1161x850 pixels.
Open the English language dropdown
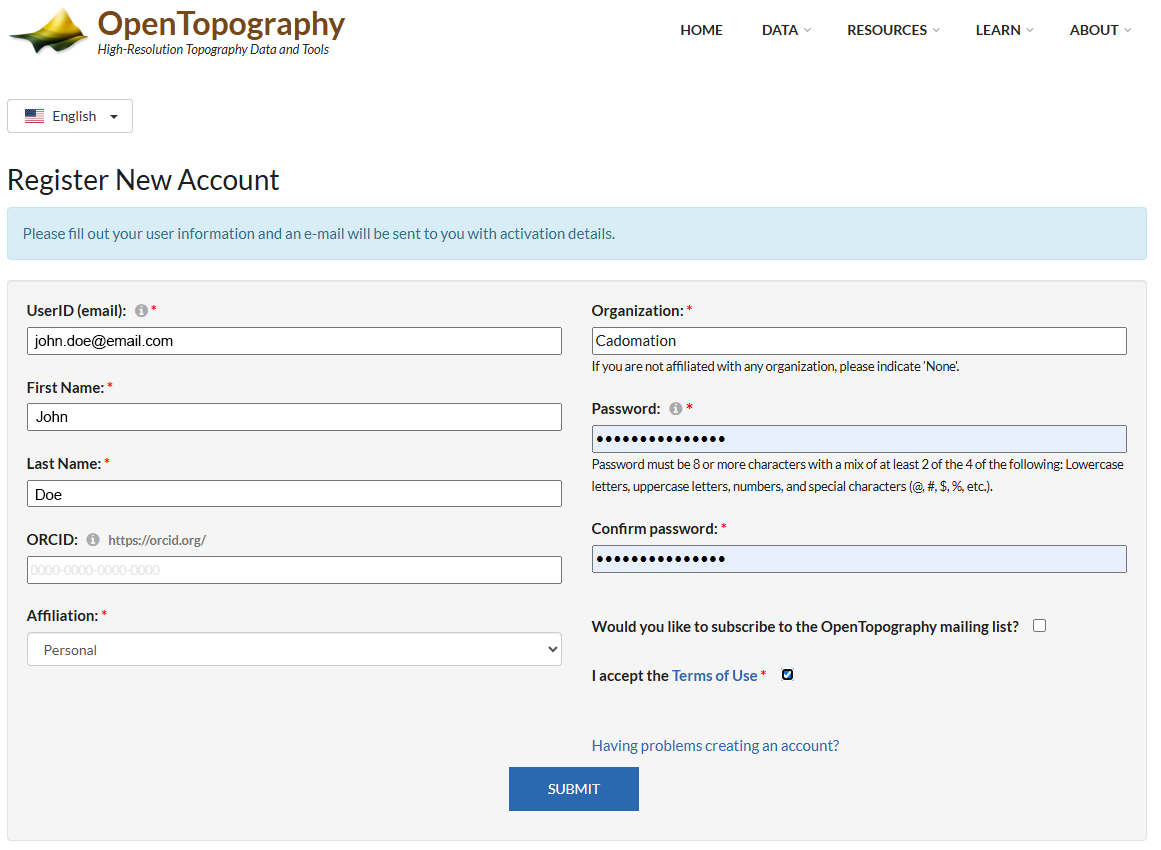70,116
